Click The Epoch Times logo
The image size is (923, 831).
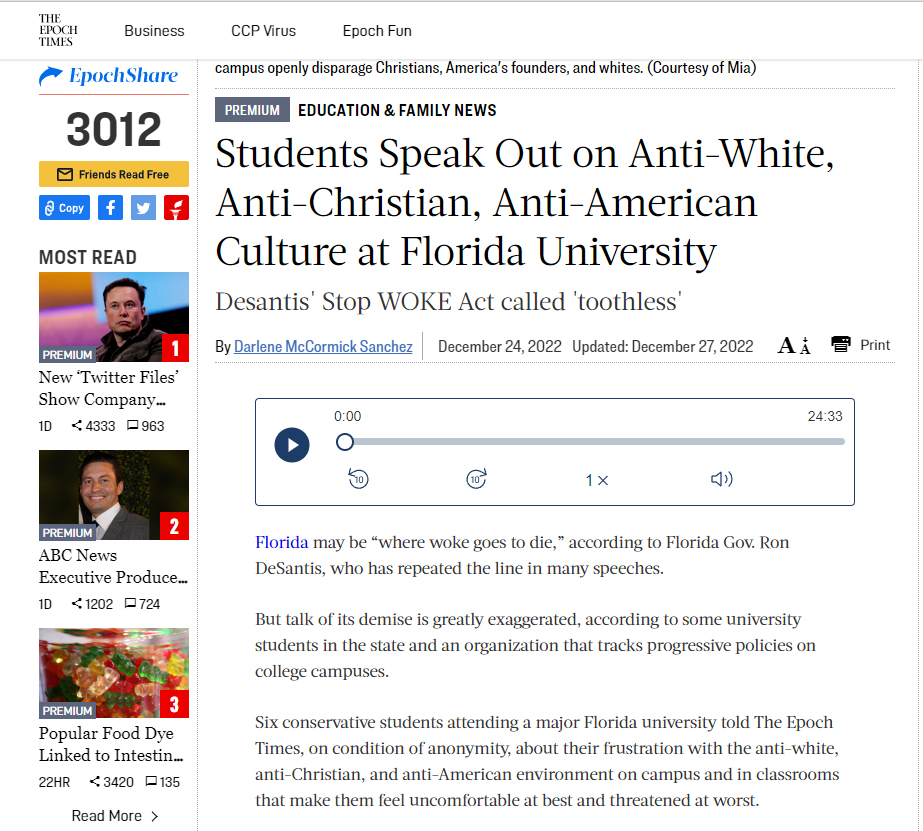[58, 30]
